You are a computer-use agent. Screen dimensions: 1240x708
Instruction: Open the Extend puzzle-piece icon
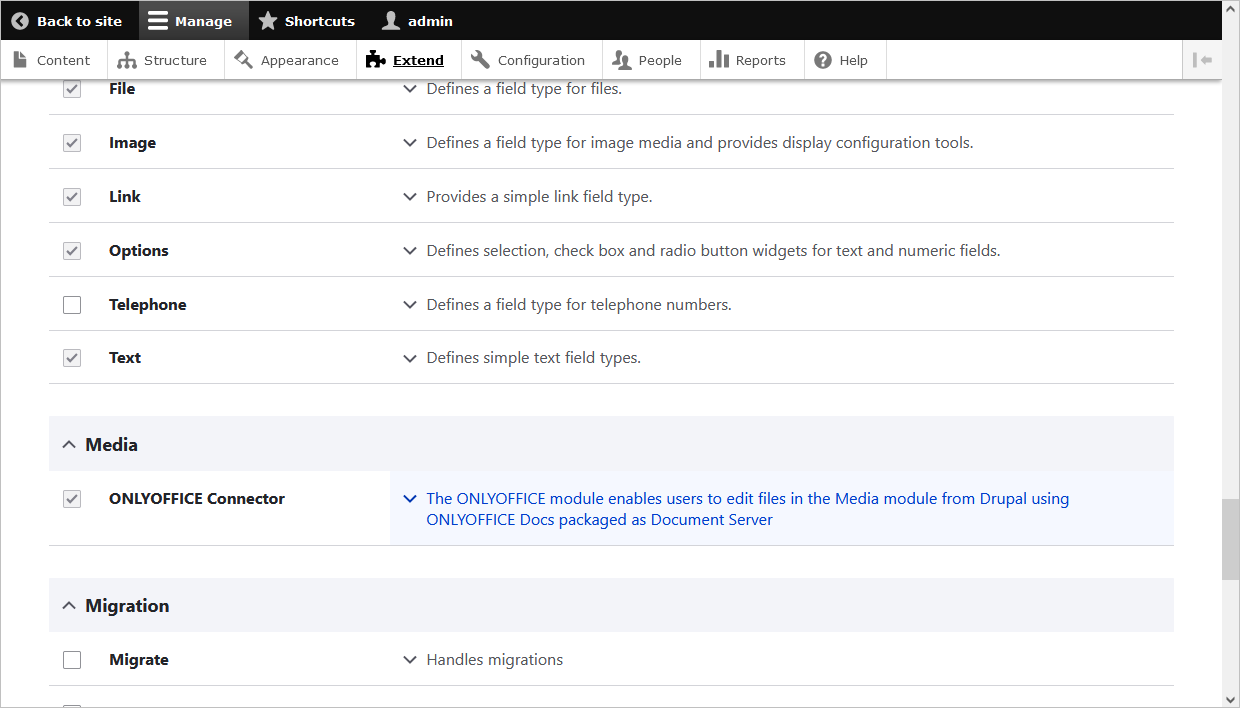pyautogui.click(x=374, y=59)
